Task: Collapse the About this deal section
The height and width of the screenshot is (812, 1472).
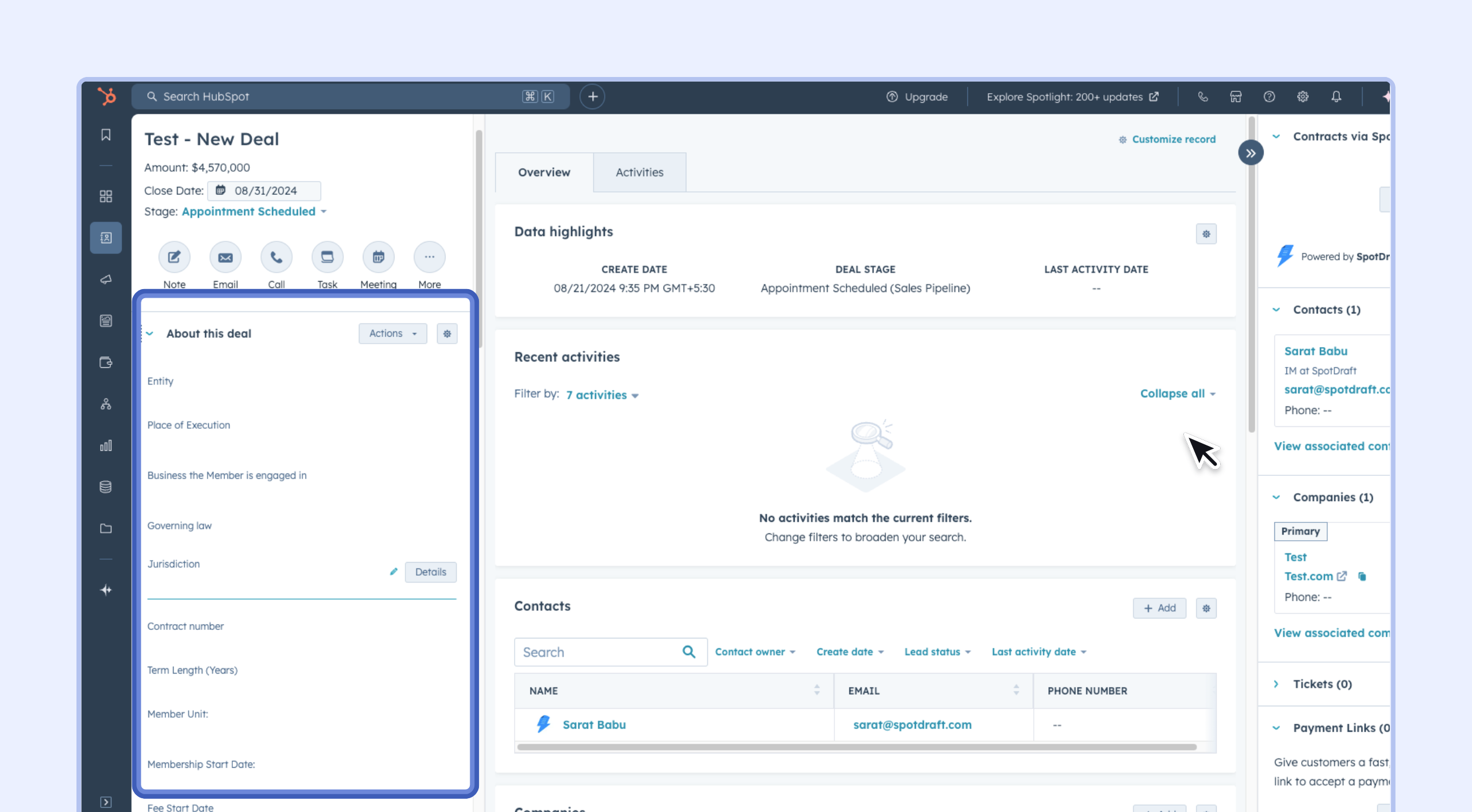Action: pyautogui.click(x=150, y=334)
